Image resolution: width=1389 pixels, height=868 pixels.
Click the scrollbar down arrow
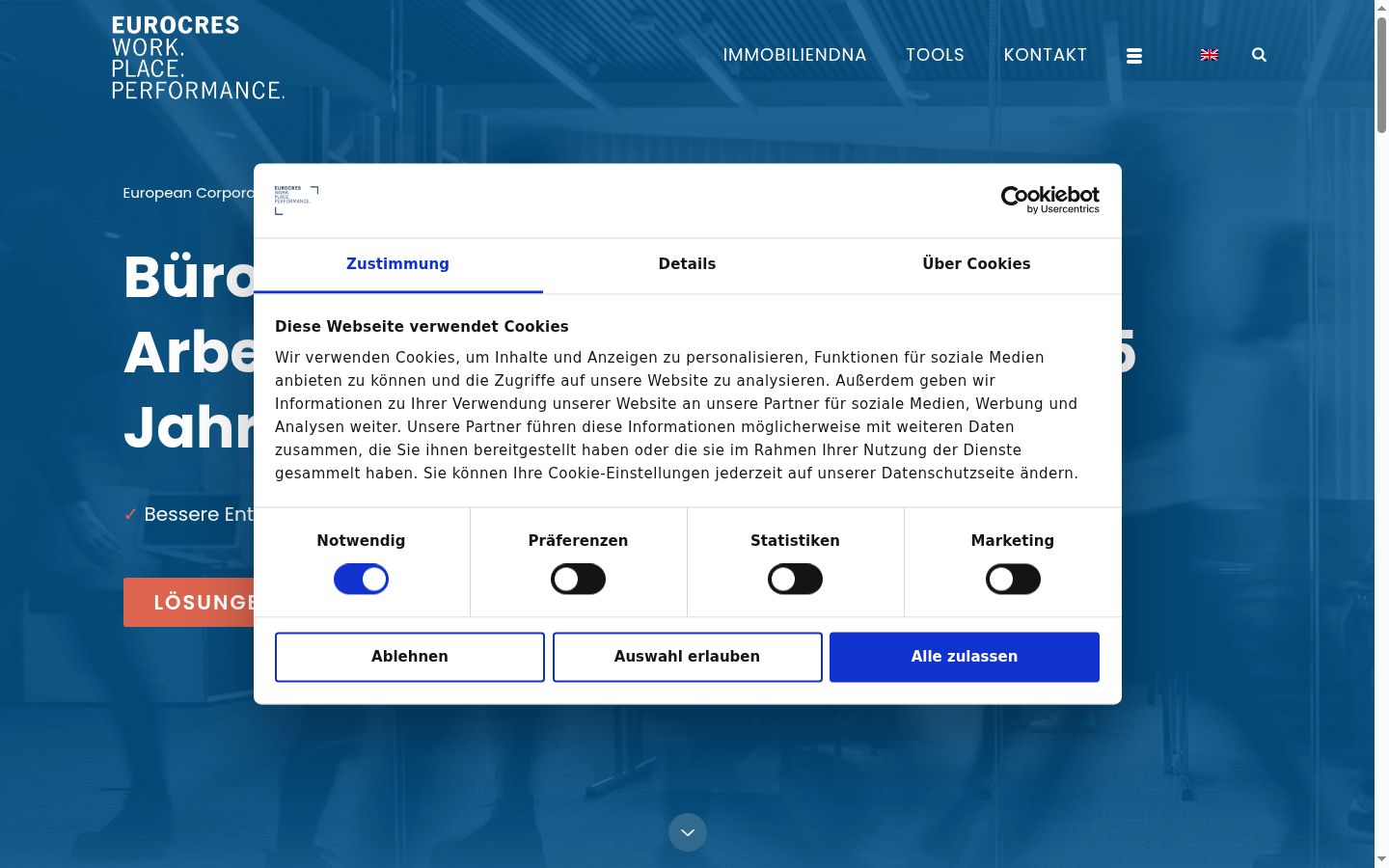click(1381, 858)
